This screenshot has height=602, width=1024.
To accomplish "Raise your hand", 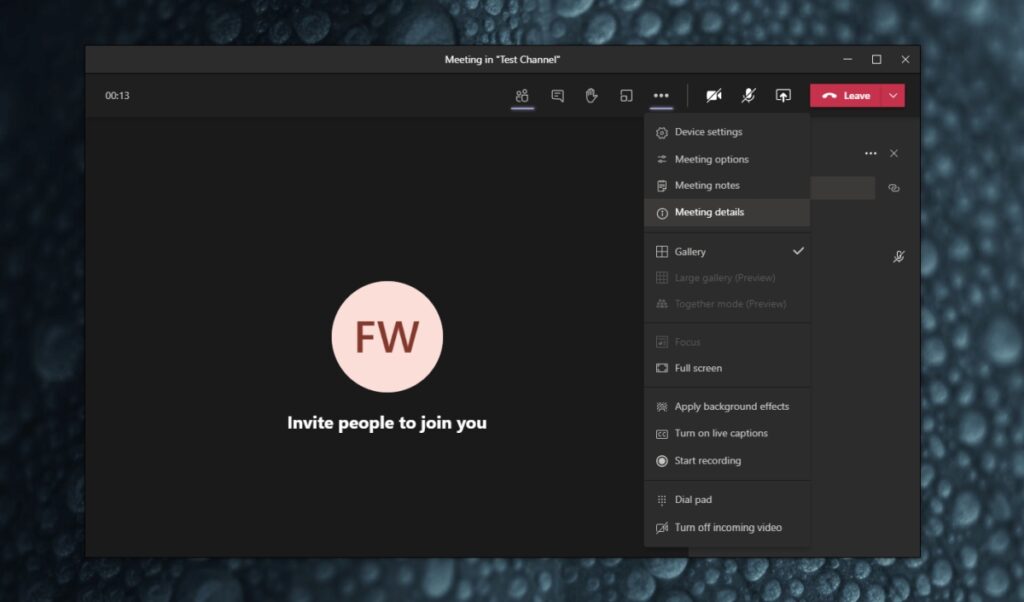I will click(x=591, y=95).
